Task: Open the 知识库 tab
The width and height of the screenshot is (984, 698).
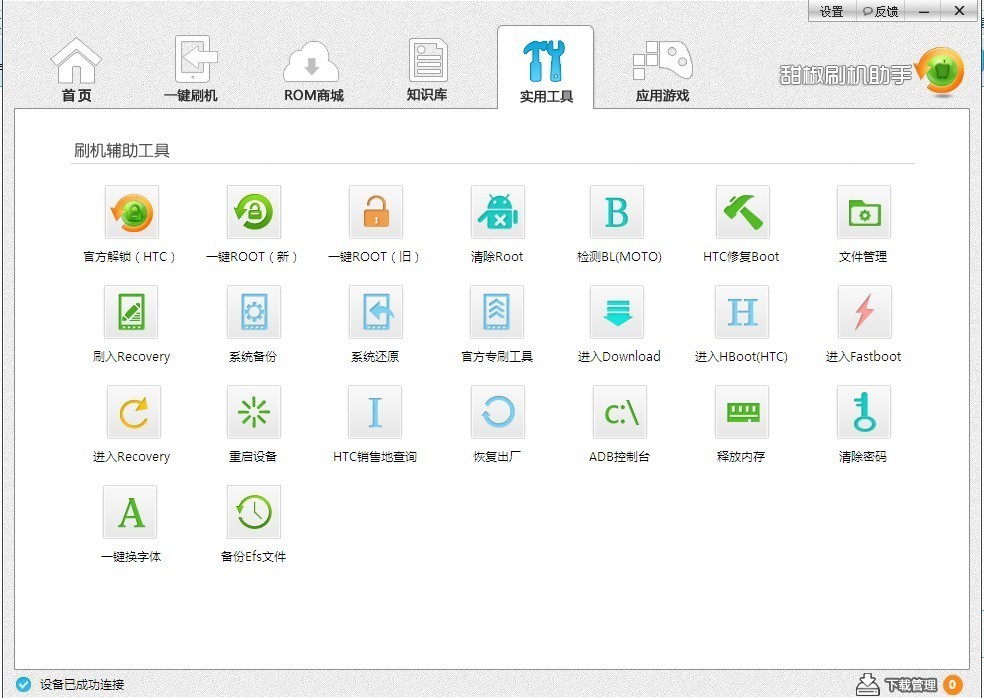Action: pos(427,69)
